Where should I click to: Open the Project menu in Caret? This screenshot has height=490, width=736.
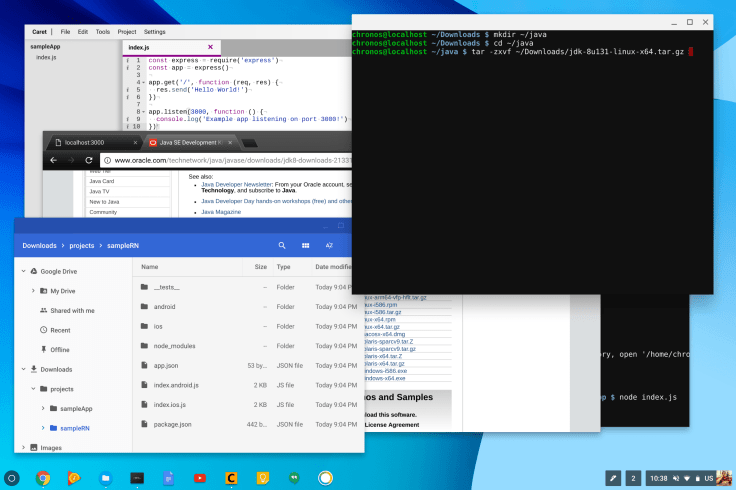pos(127,31)
